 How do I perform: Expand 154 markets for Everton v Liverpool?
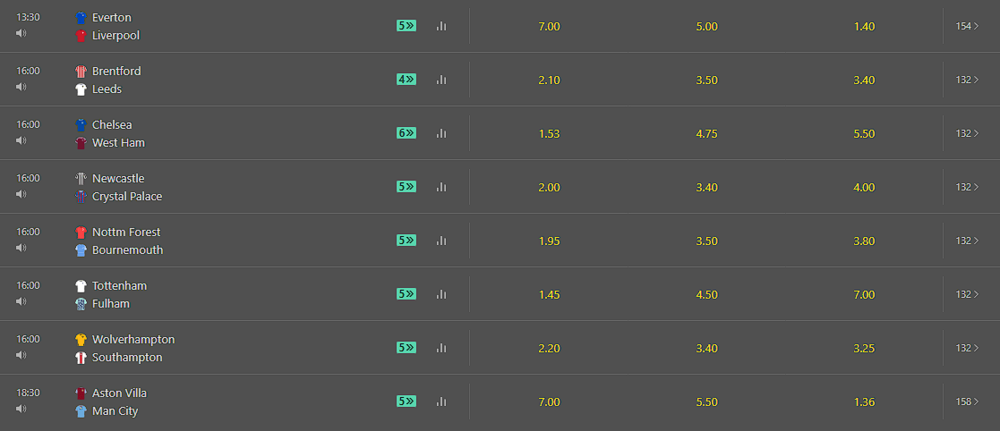[967, 26]
